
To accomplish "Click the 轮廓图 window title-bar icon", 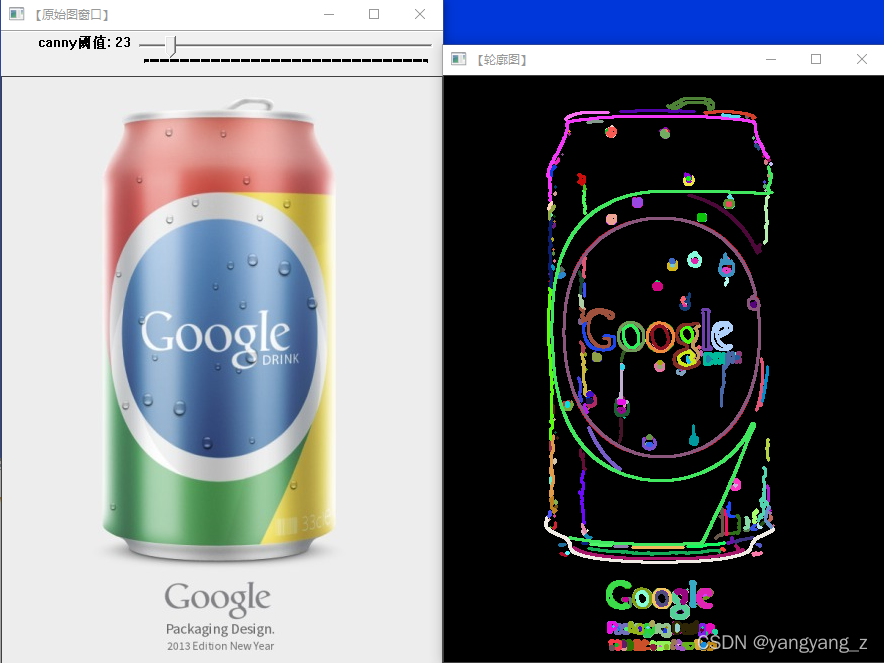I will pyautogui.click(x=458, y=59).
